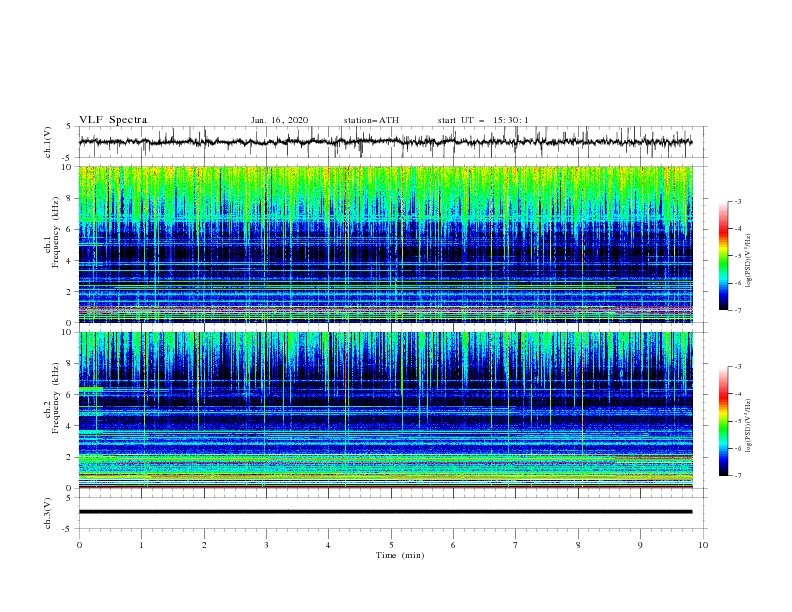The width and height of the screenshot is (792, 612).
Task: Click the "VLF Spectra" plot title
Action: (x=113, y=120)
